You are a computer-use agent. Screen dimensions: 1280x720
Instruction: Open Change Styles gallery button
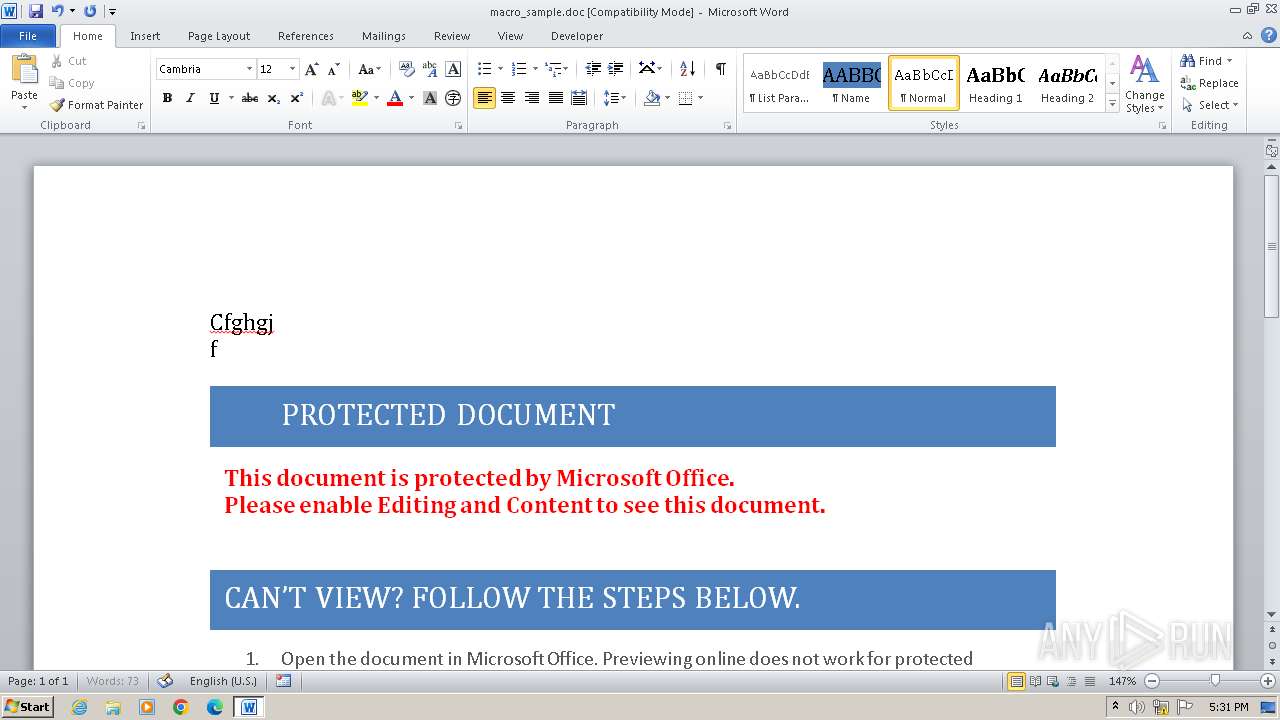[1145, 84]
